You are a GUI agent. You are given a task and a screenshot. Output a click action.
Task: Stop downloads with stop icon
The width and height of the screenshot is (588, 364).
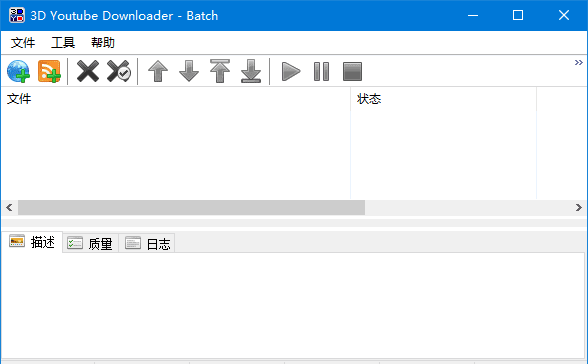(352, 71)
